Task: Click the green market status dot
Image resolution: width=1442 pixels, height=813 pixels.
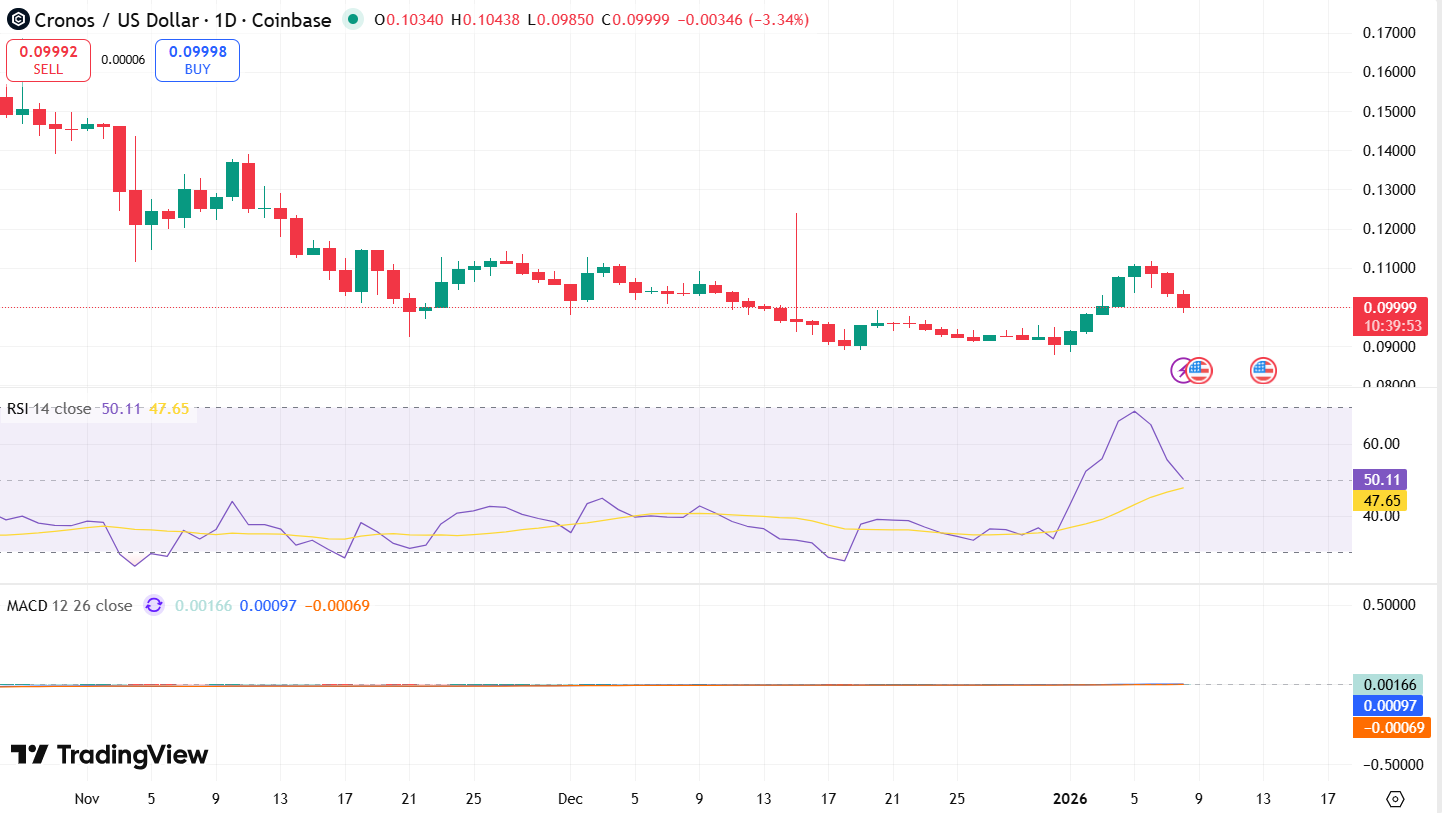Action: (x=352, y=19)
